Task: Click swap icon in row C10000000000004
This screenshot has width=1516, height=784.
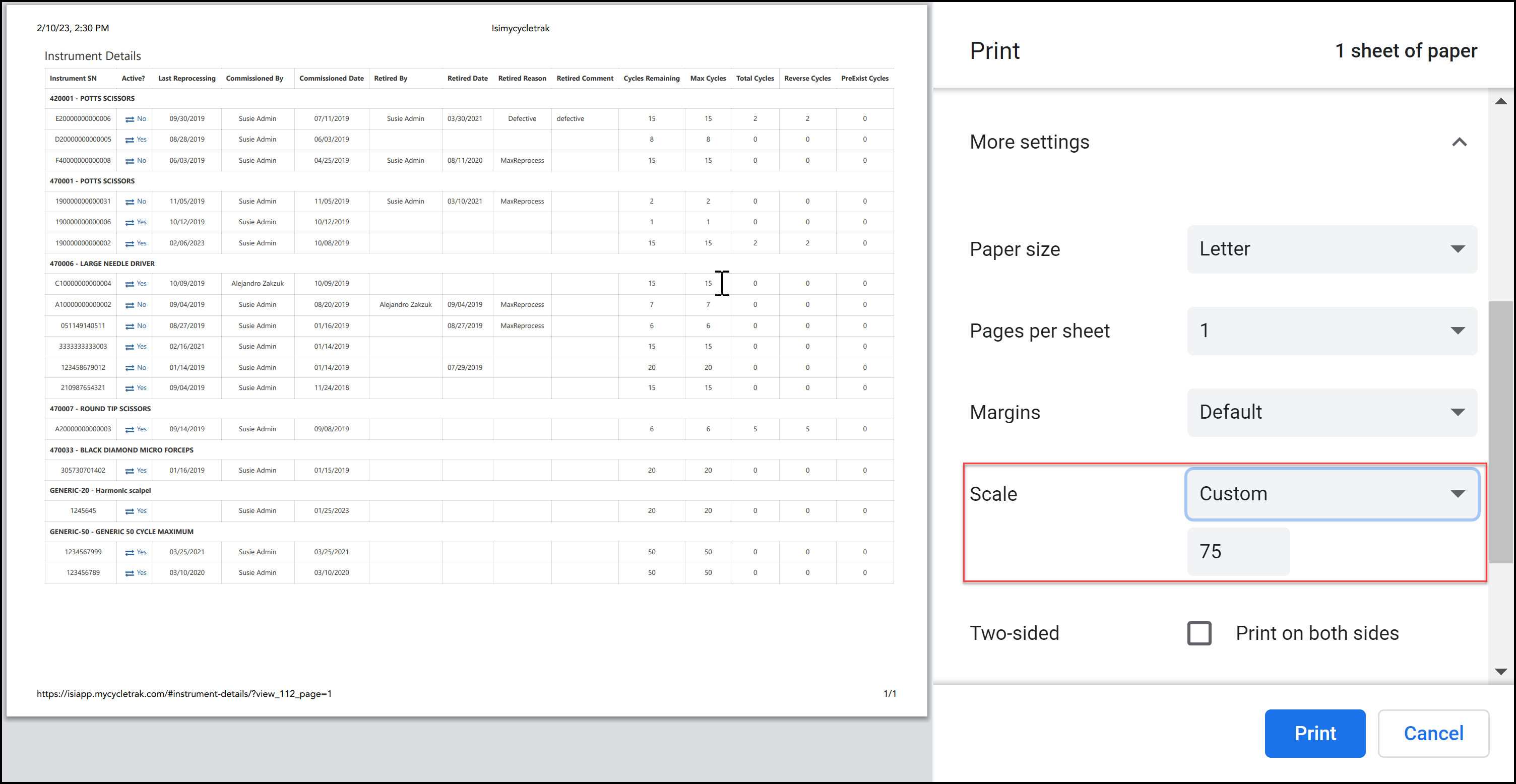Action: tap(130, 284)
